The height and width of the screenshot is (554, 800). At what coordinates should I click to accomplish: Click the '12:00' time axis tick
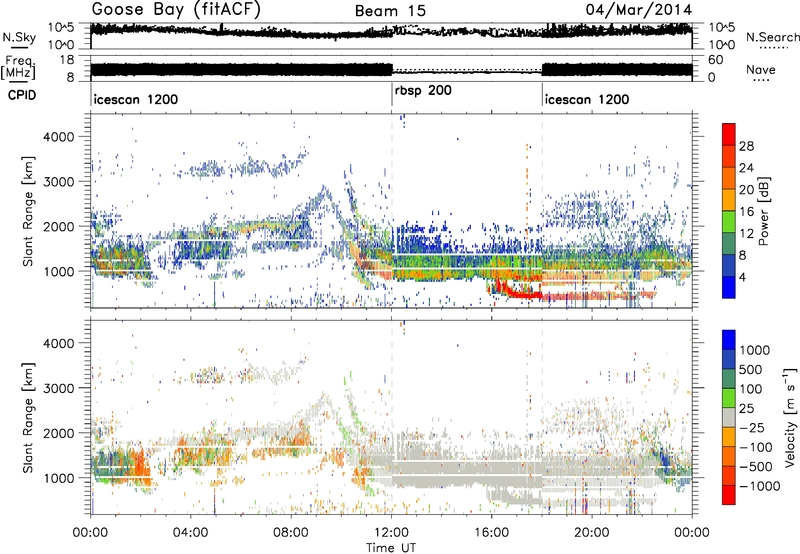391,533
